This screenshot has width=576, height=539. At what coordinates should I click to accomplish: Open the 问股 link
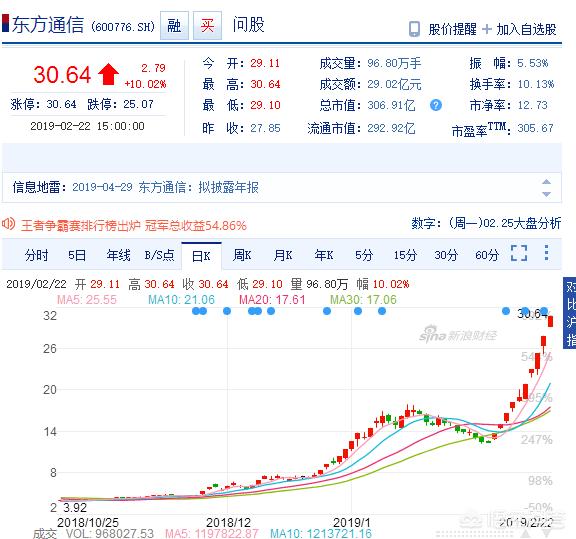pyautogui.click(x=249, y=25)
